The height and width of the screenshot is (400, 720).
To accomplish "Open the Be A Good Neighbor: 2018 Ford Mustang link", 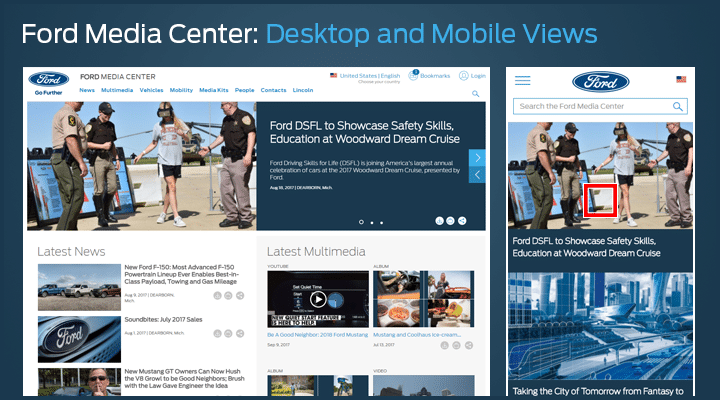I will (318, 335).
